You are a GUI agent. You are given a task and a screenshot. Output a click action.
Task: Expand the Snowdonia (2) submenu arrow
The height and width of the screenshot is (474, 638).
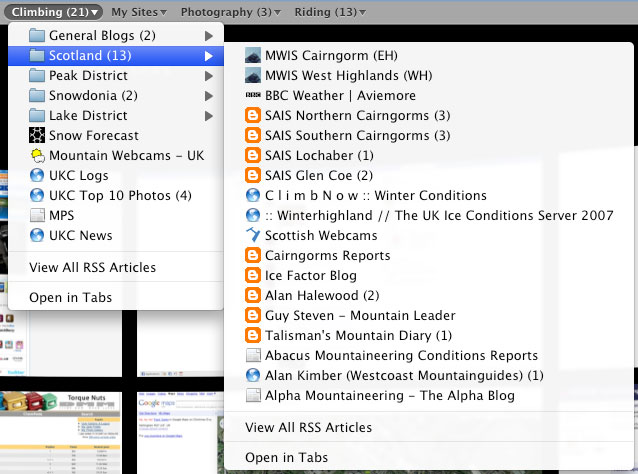pos(209,96)
